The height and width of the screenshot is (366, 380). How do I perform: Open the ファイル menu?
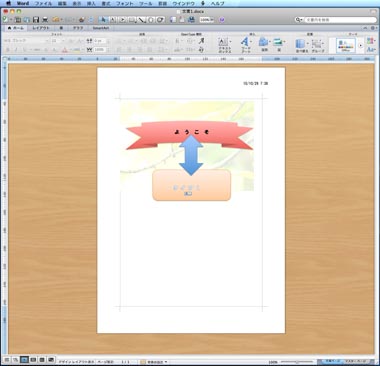click(43, 4)
